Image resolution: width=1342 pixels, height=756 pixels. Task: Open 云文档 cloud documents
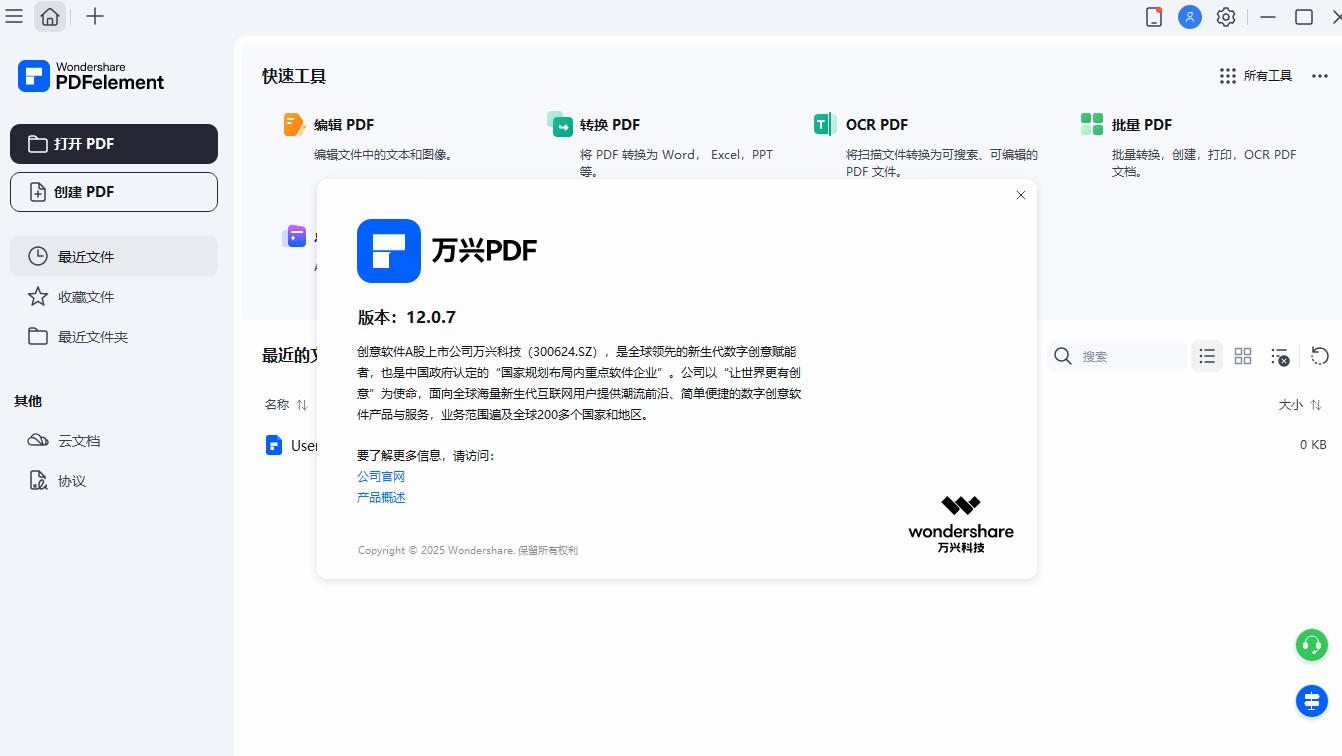point(79,441)
